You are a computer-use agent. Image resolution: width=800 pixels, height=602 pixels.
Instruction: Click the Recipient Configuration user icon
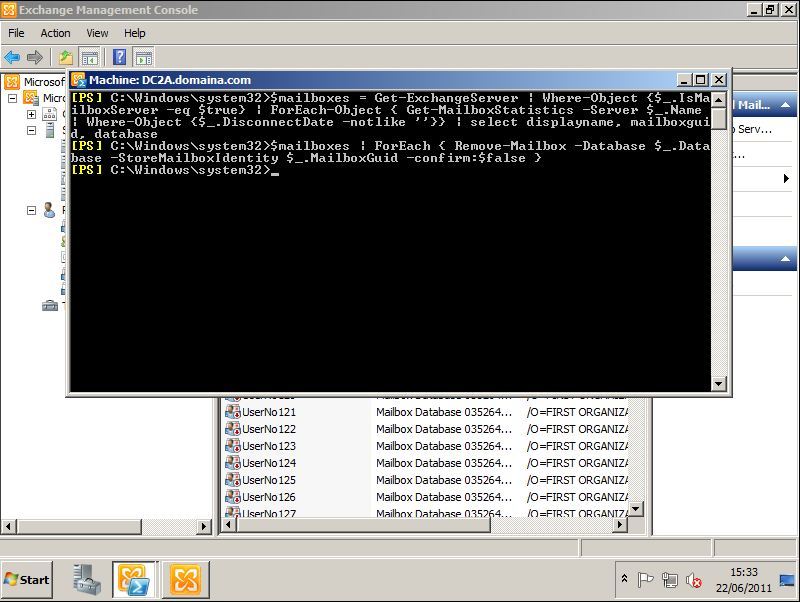point(49,210)
